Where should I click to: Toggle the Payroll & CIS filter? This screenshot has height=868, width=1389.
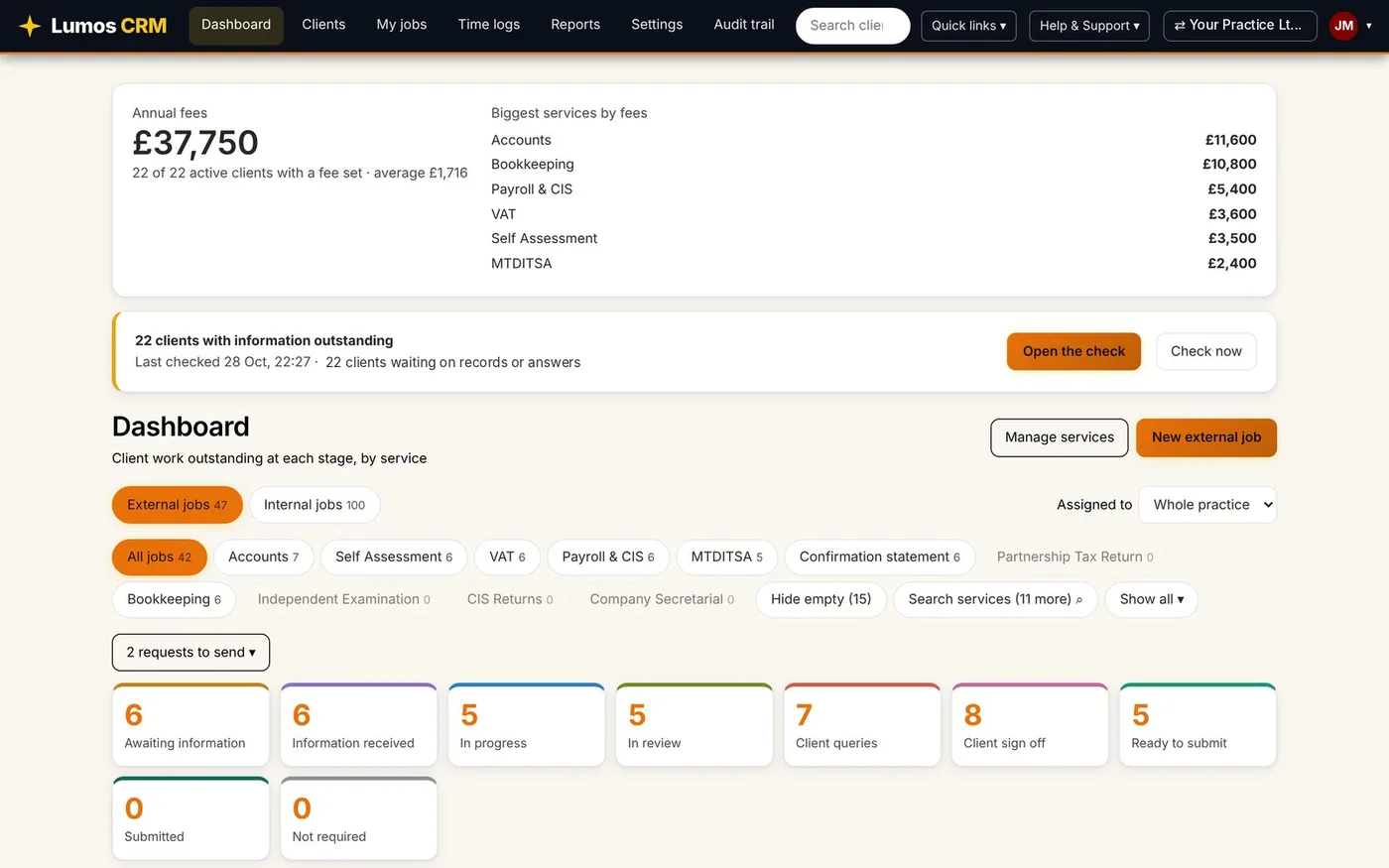[608, 558]
